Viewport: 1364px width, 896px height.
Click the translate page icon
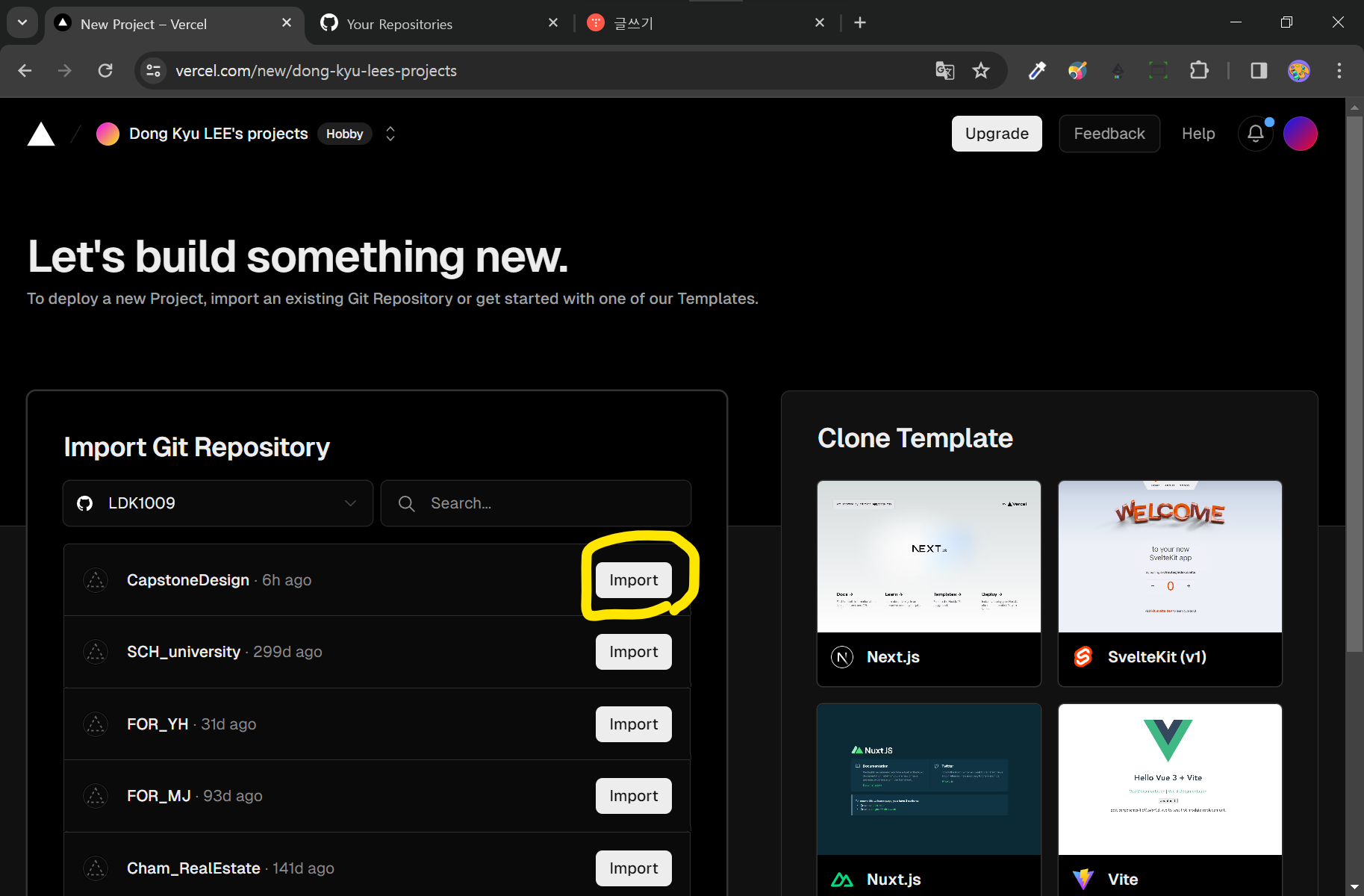944,70
